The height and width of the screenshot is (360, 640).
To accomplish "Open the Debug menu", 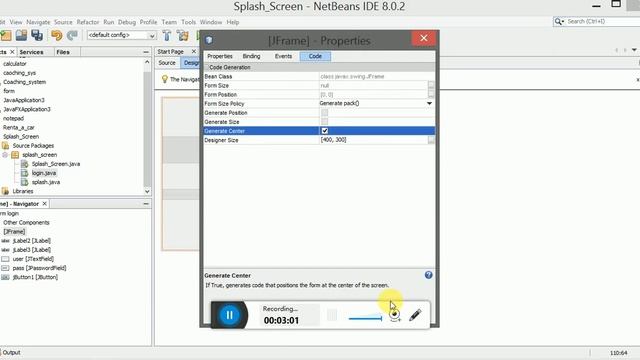I will coord(127,22).
